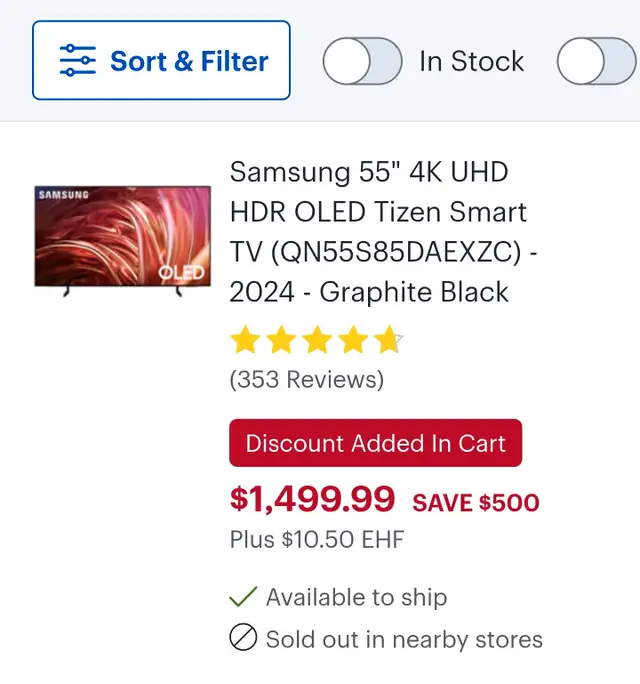Click the Plus $10.50 EHF fee text
640x684 pixels.
pos(317,539)
